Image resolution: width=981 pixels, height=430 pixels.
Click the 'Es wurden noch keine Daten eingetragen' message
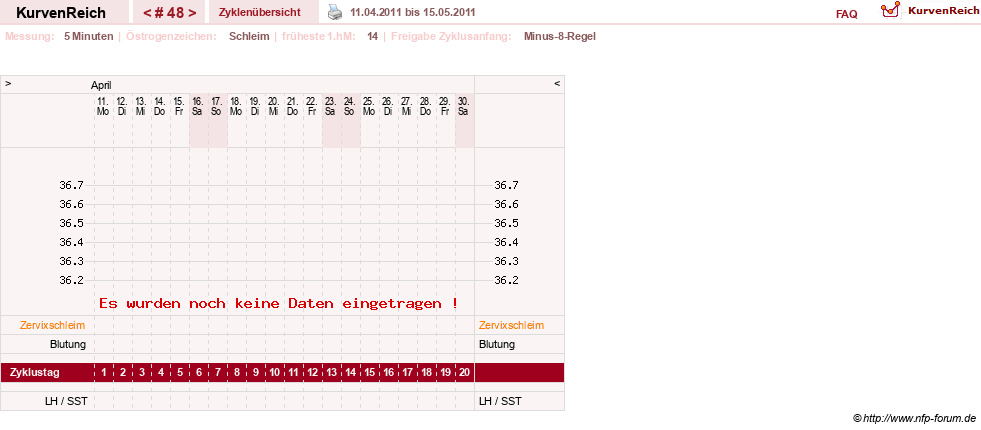coord(278,304)
